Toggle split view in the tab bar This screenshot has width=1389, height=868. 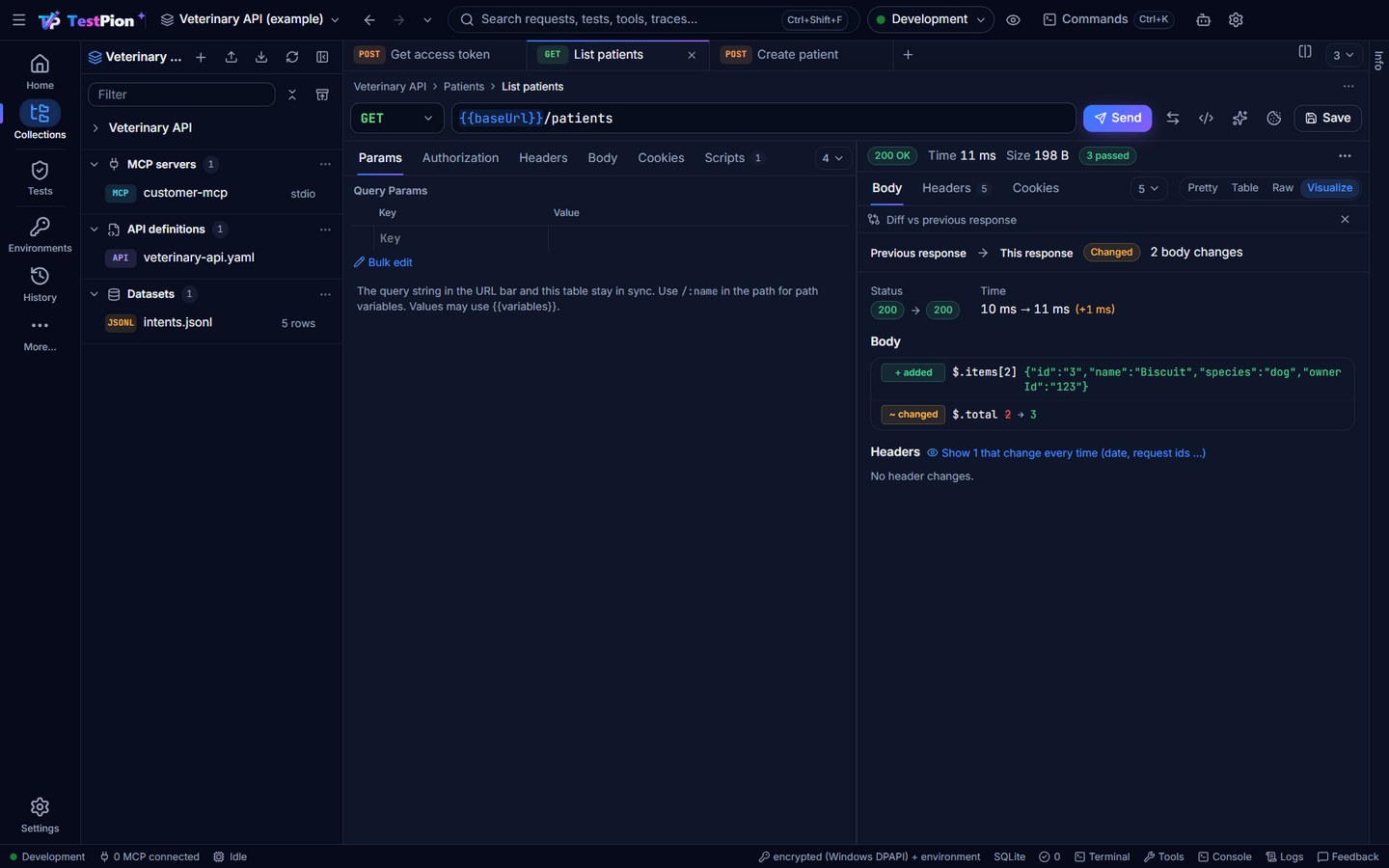(1305, 52)
